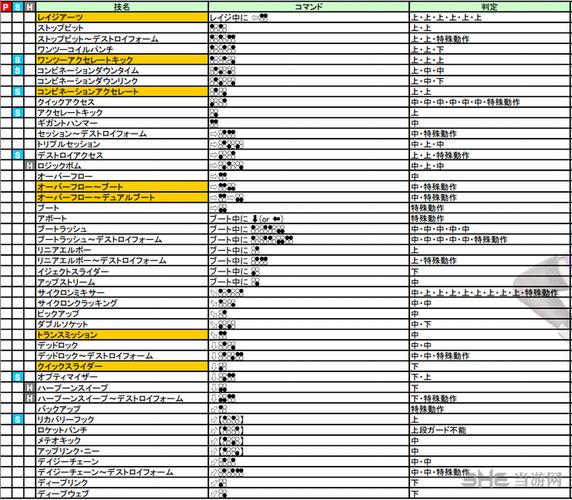Click the S icon beside ワンツーアクセレートキック

click(18, 60)
